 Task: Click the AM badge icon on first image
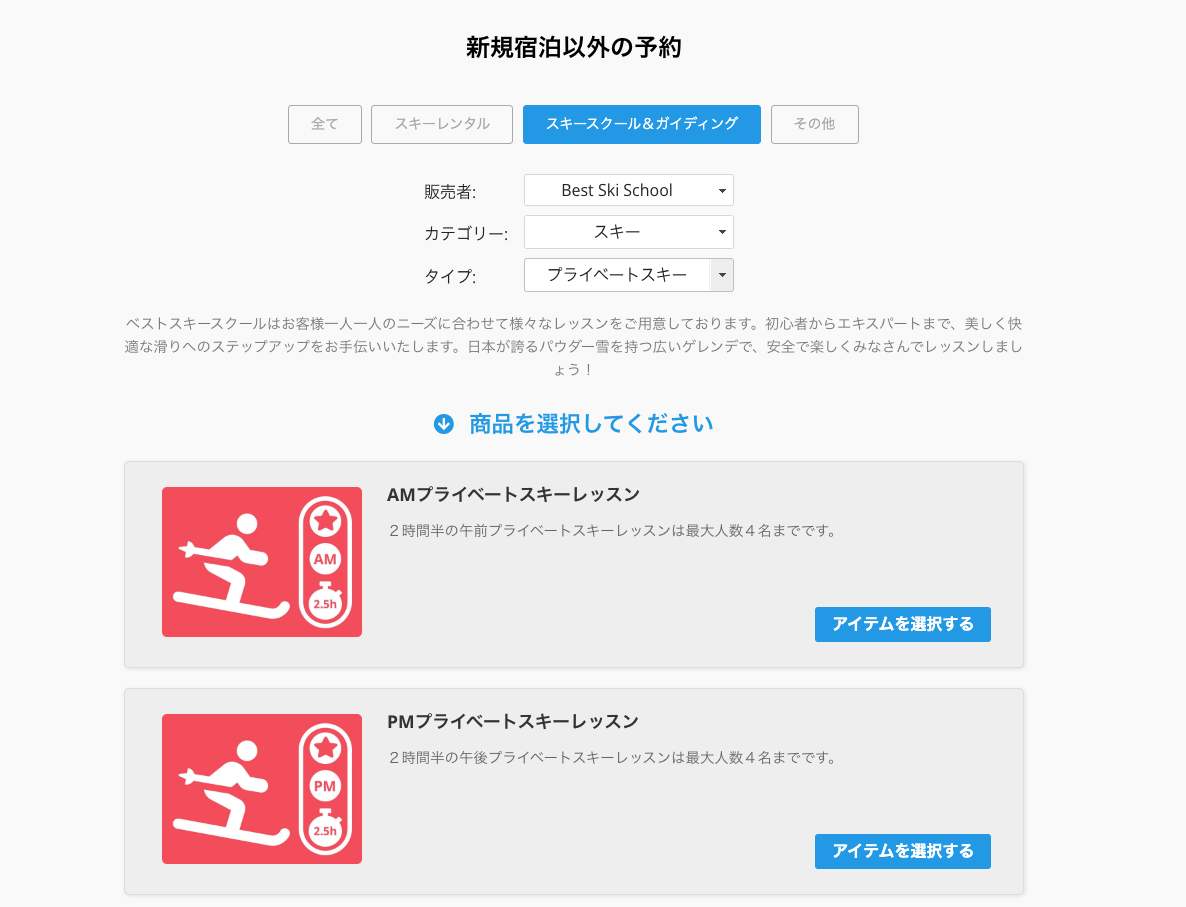click(x=325, y=560)
